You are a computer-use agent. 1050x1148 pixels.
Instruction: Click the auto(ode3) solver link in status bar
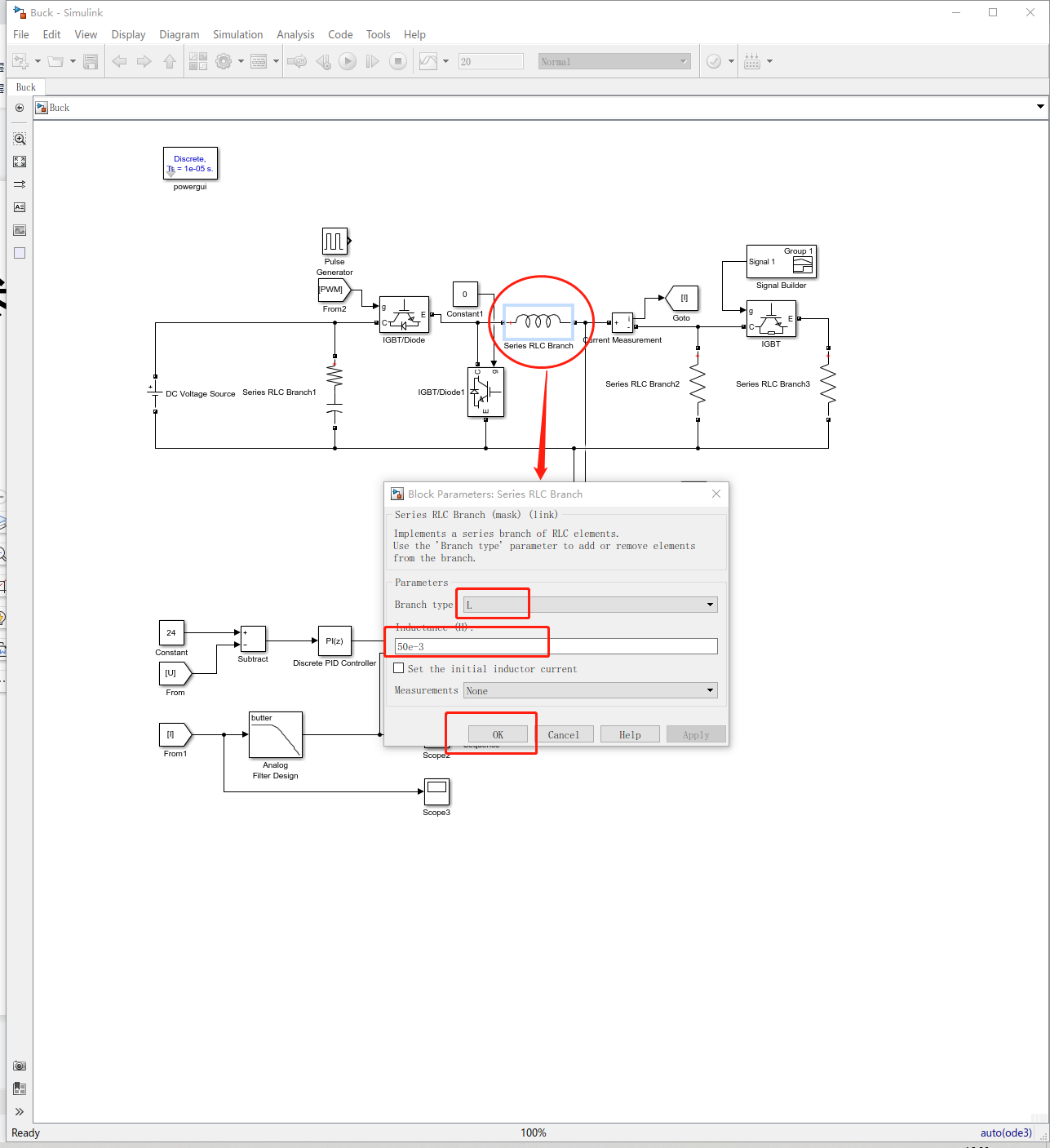tap(1006, 1132)
